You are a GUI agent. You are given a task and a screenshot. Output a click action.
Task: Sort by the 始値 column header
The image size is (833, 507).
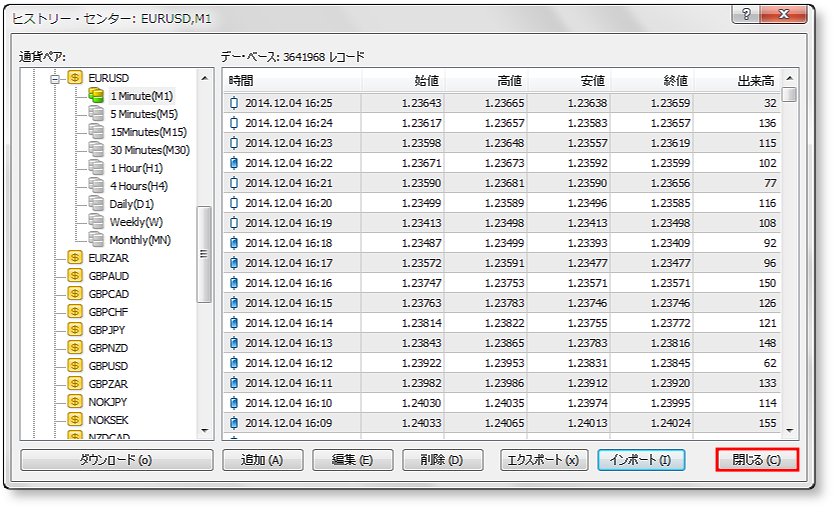point(403,81)
